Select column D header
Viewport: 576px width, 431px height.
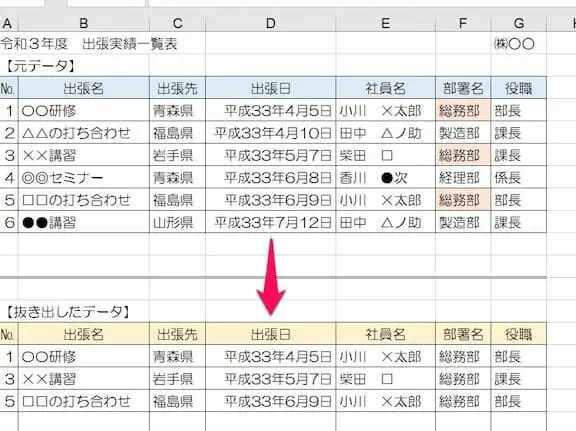tap(271, 24)
